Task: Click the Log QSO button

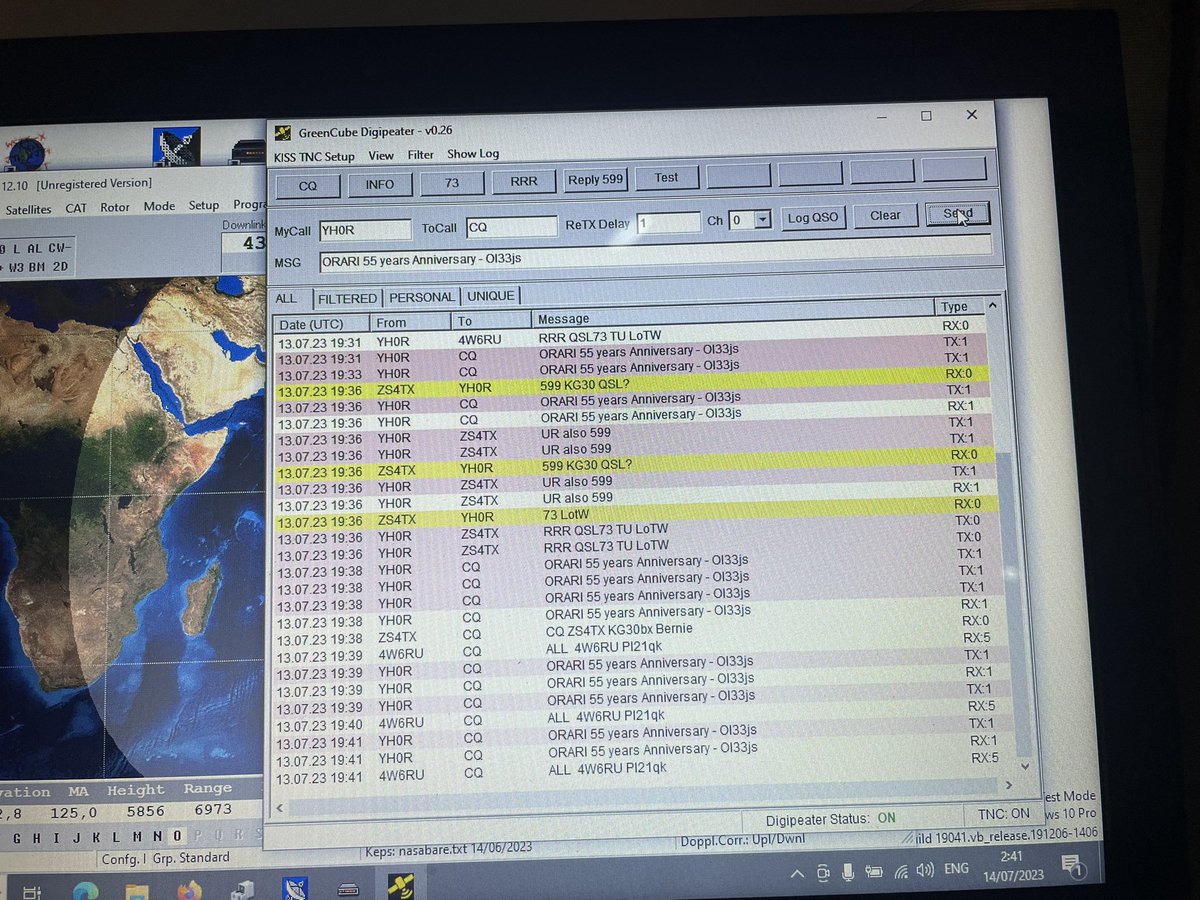Action: (812, 217)
